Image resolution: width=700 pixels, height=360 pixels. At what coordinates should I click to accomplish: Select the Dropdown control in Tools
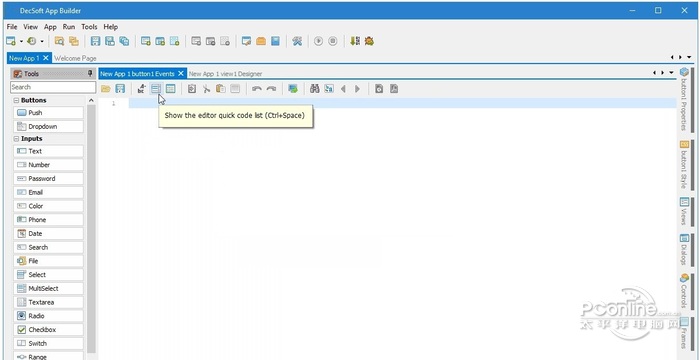pyautogui.click(x=49, y=126)
